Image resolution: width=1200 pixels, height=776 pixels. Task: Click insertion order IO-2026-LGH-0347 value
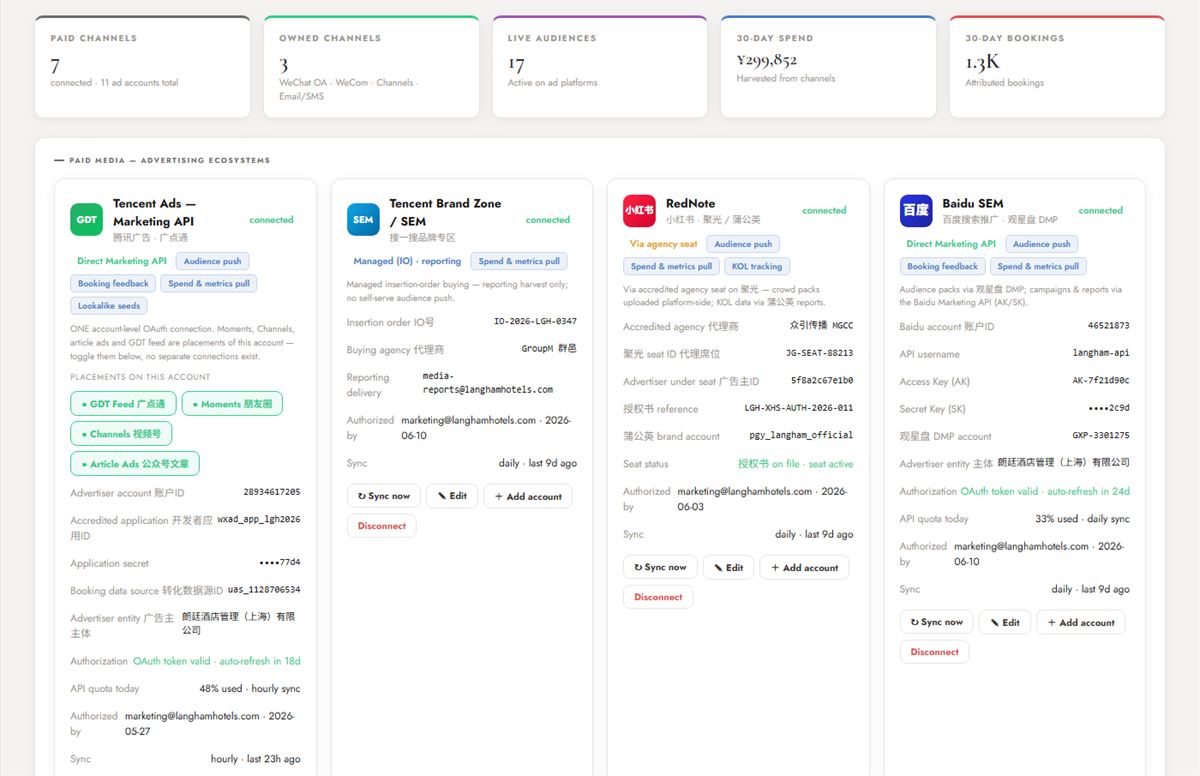tap(535, 322)
